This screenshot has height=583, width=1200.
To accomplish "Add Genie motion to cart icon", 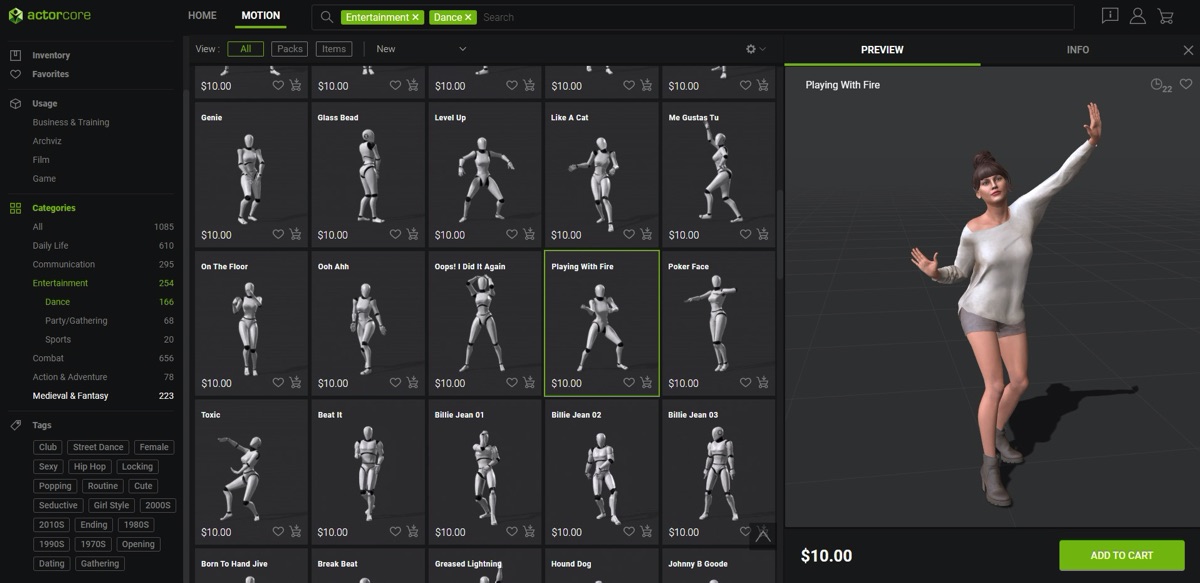I will pos(296,234).
